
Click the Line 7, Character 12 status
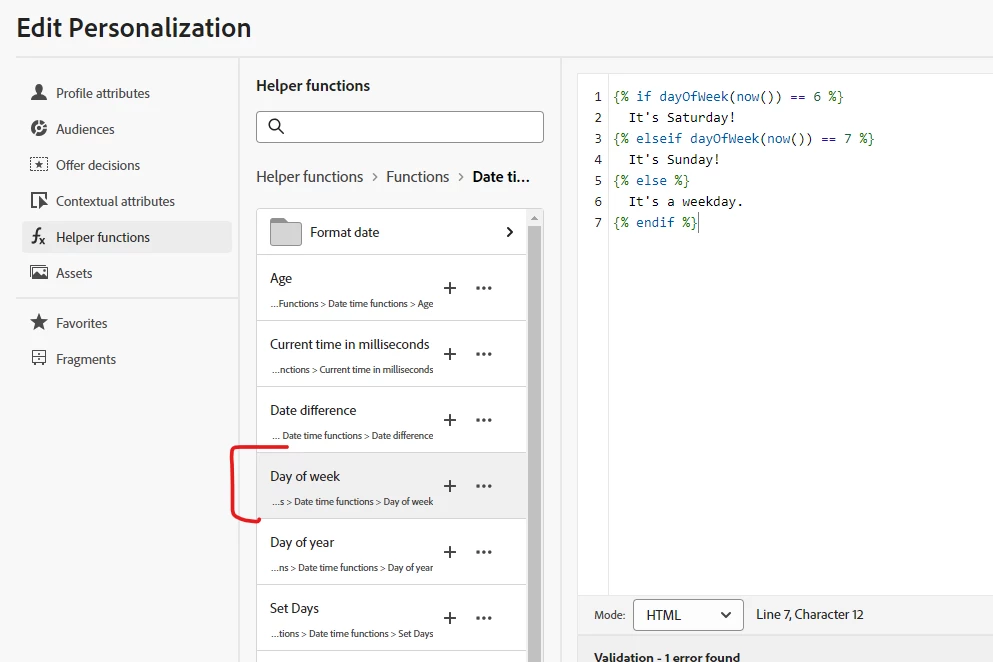coord(809,614)
